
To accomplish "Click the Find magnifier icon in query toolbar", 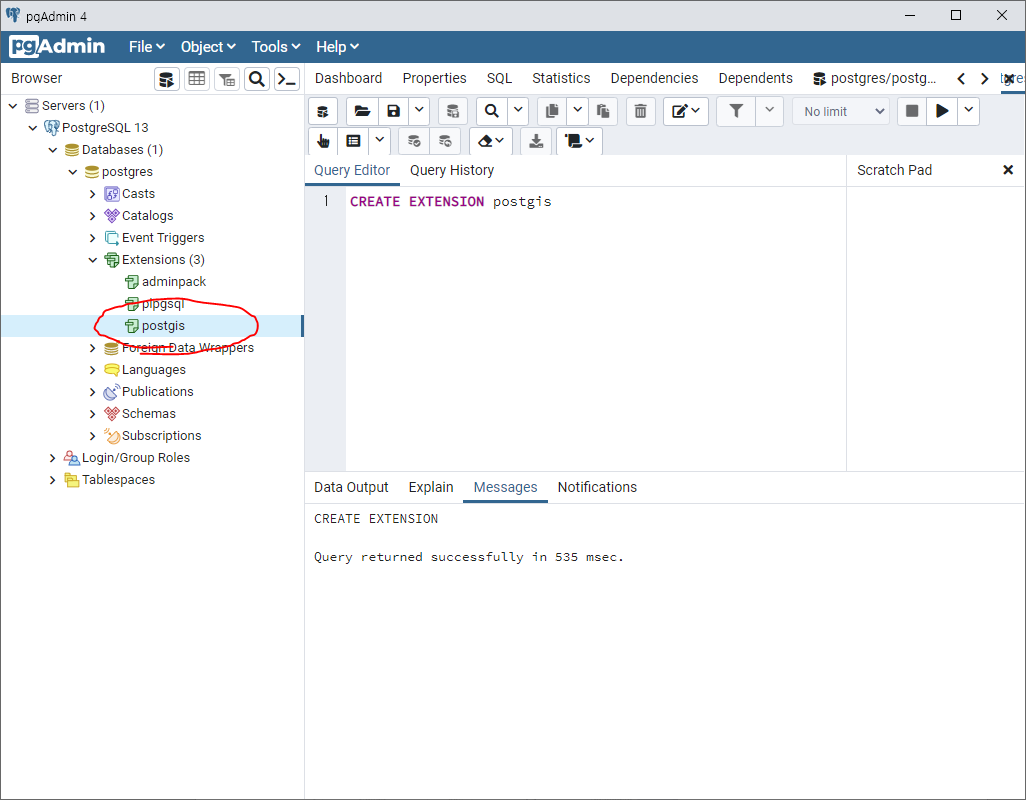I will (491, 111).
